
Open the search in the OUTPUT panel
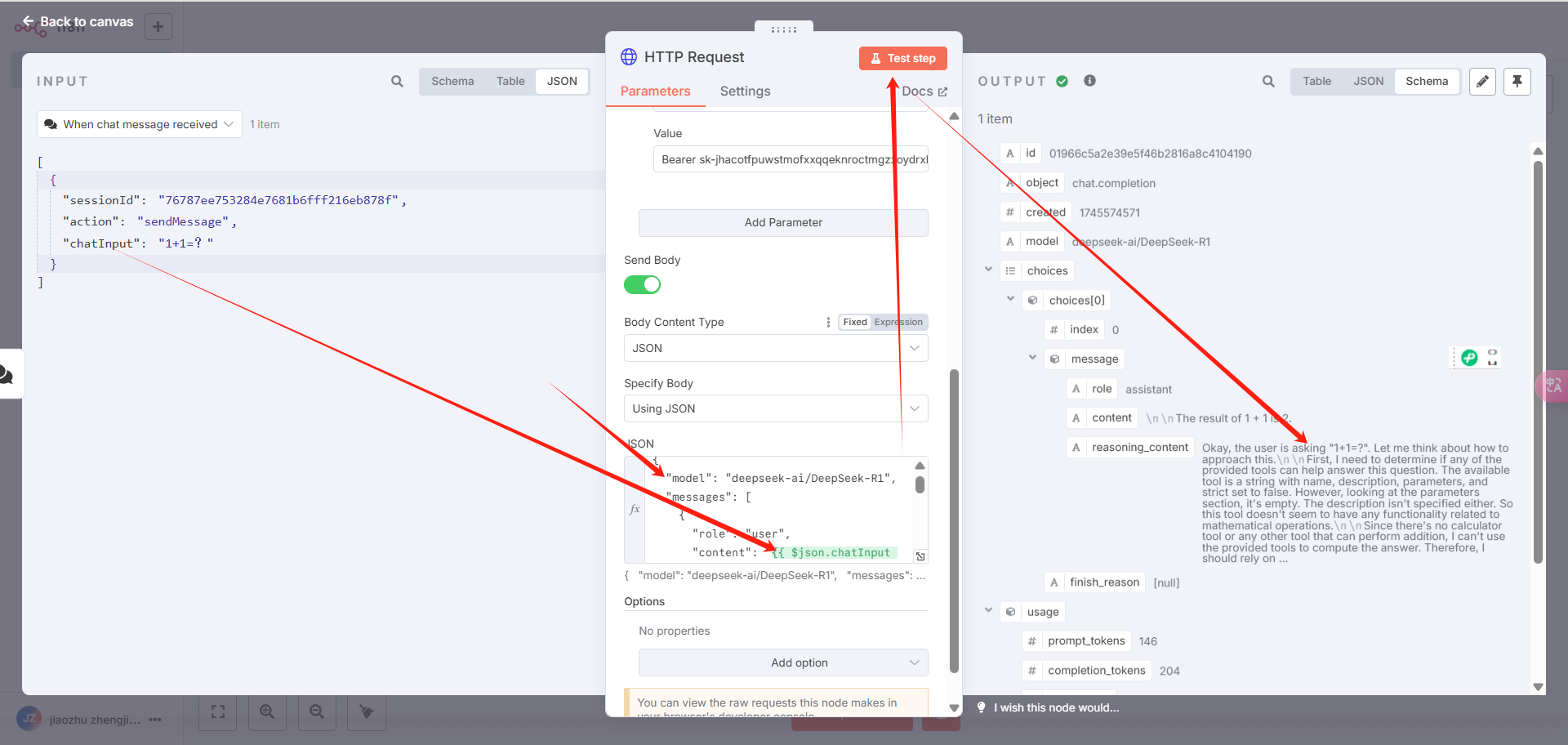(1268, 81)
